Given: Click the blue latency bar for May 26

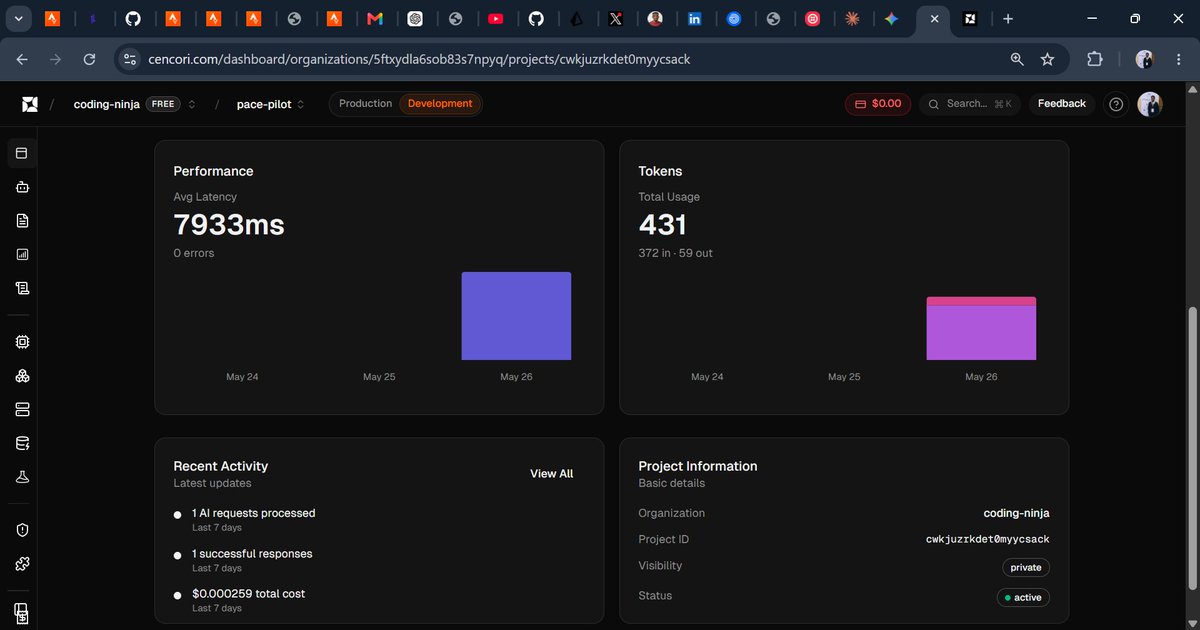Looking at the screenshot, I should 516,316.
